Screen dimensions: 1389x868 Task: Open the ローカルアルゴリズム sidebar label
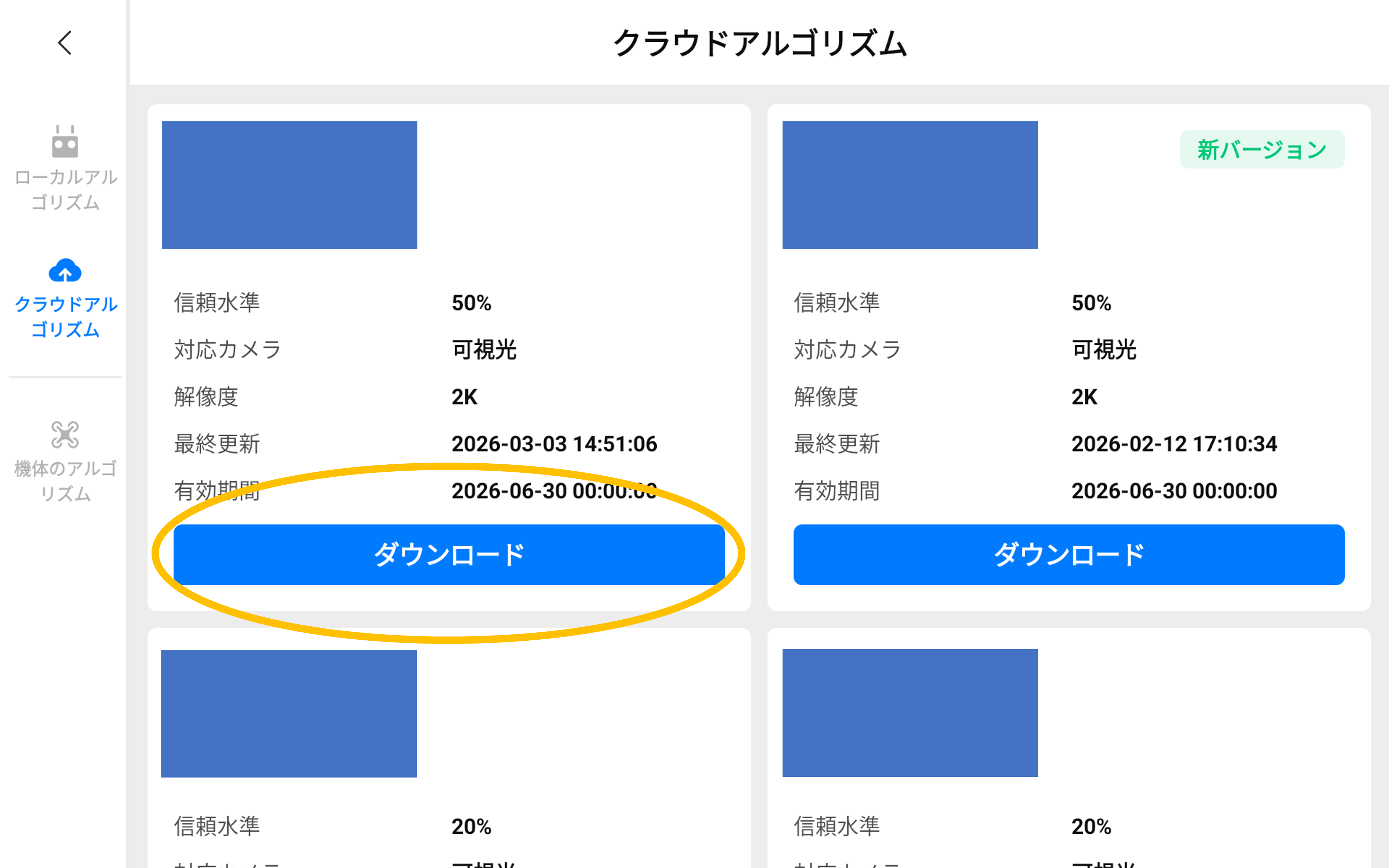coord(66,189)
